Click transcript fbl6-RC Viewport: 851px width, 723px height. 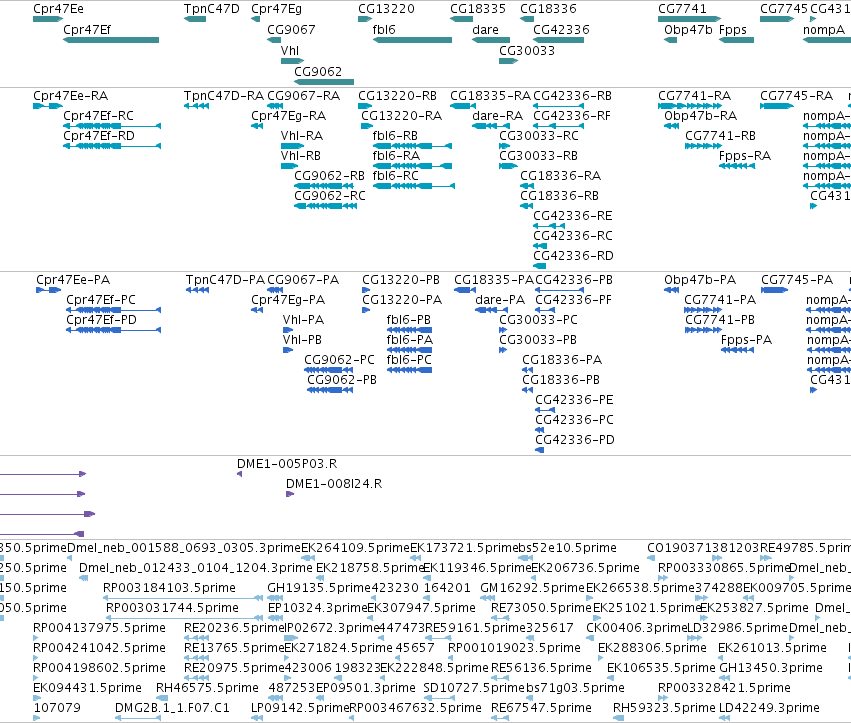(396, 176)
